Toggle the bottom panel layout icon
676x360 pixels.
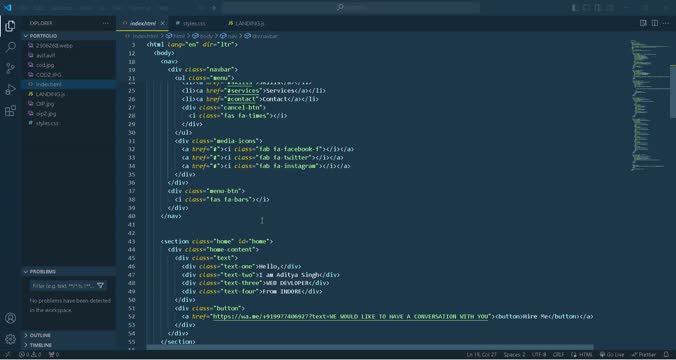(x=586, y=7)
